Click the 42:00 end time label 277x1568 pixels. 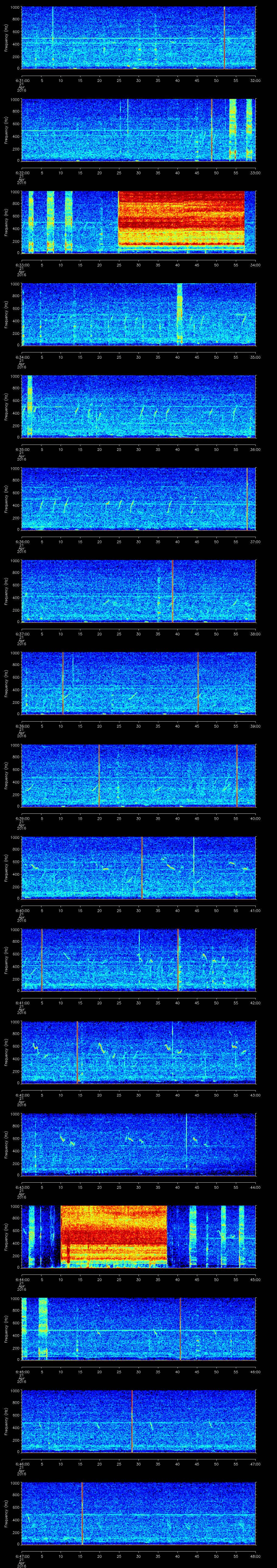tap(255, 1003)
